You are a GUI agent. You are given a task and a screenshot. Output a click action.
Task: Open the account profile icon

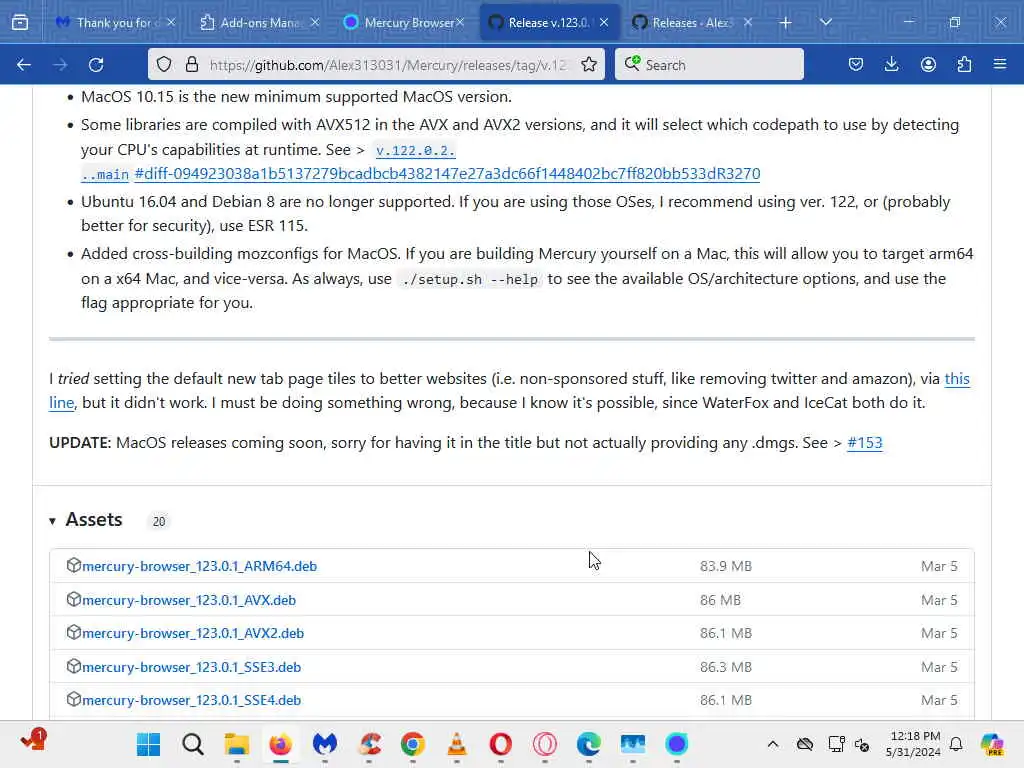[928, 65]
